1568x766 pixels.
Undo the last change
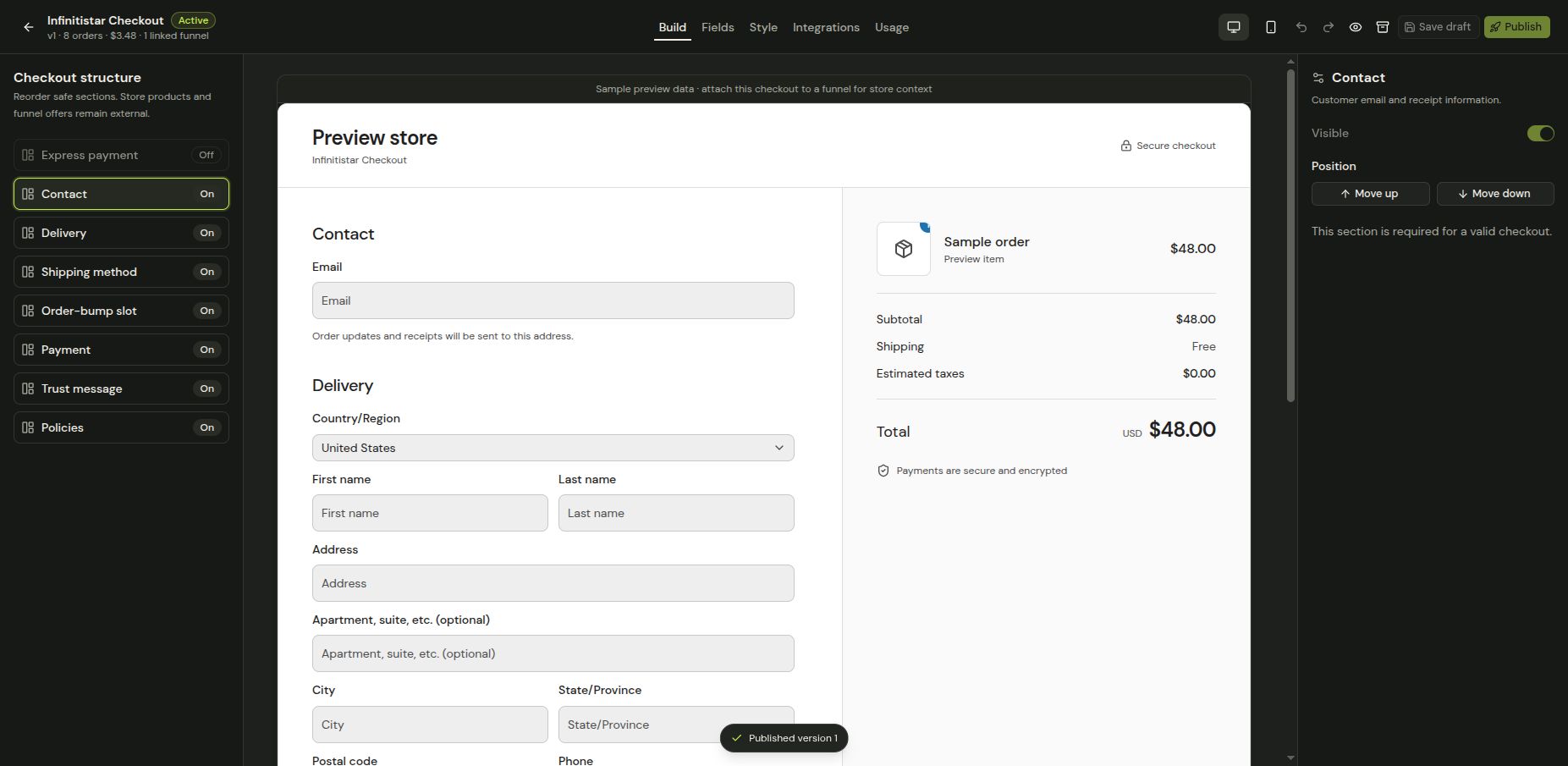tap(1301, 27)
